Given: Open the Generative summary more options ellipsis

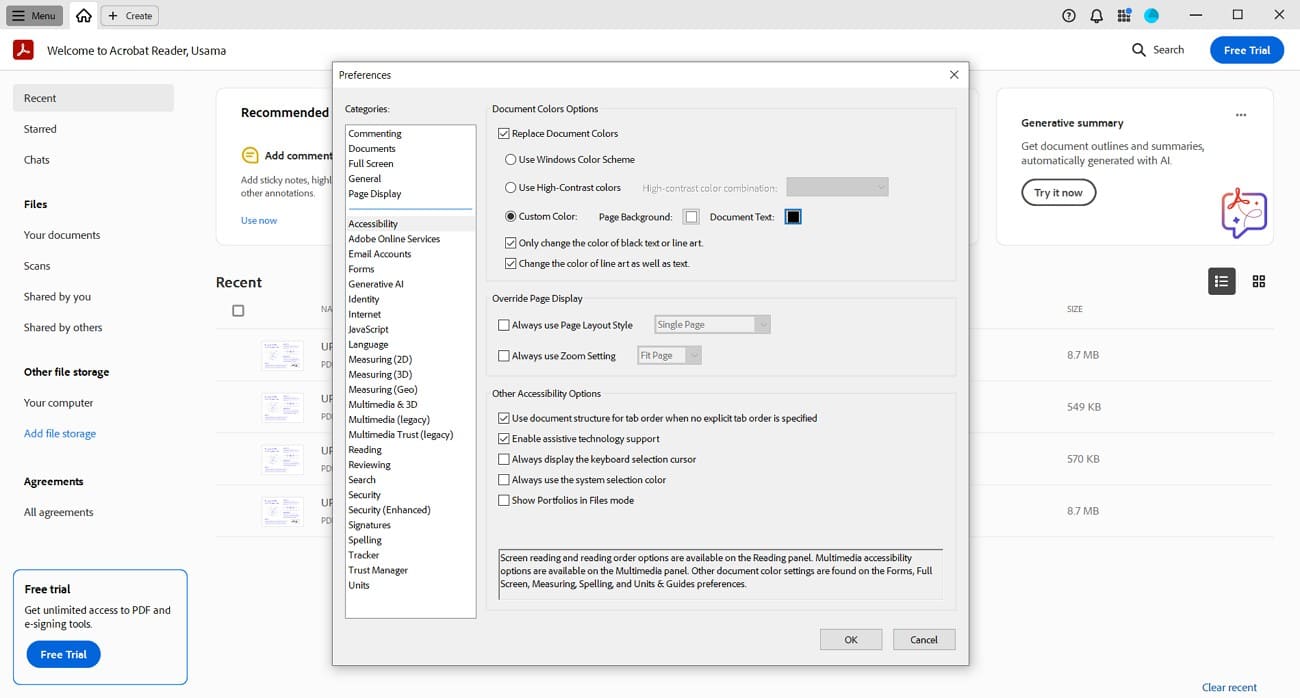Looking at the screenshot, I should click(x=1241, y=115).
